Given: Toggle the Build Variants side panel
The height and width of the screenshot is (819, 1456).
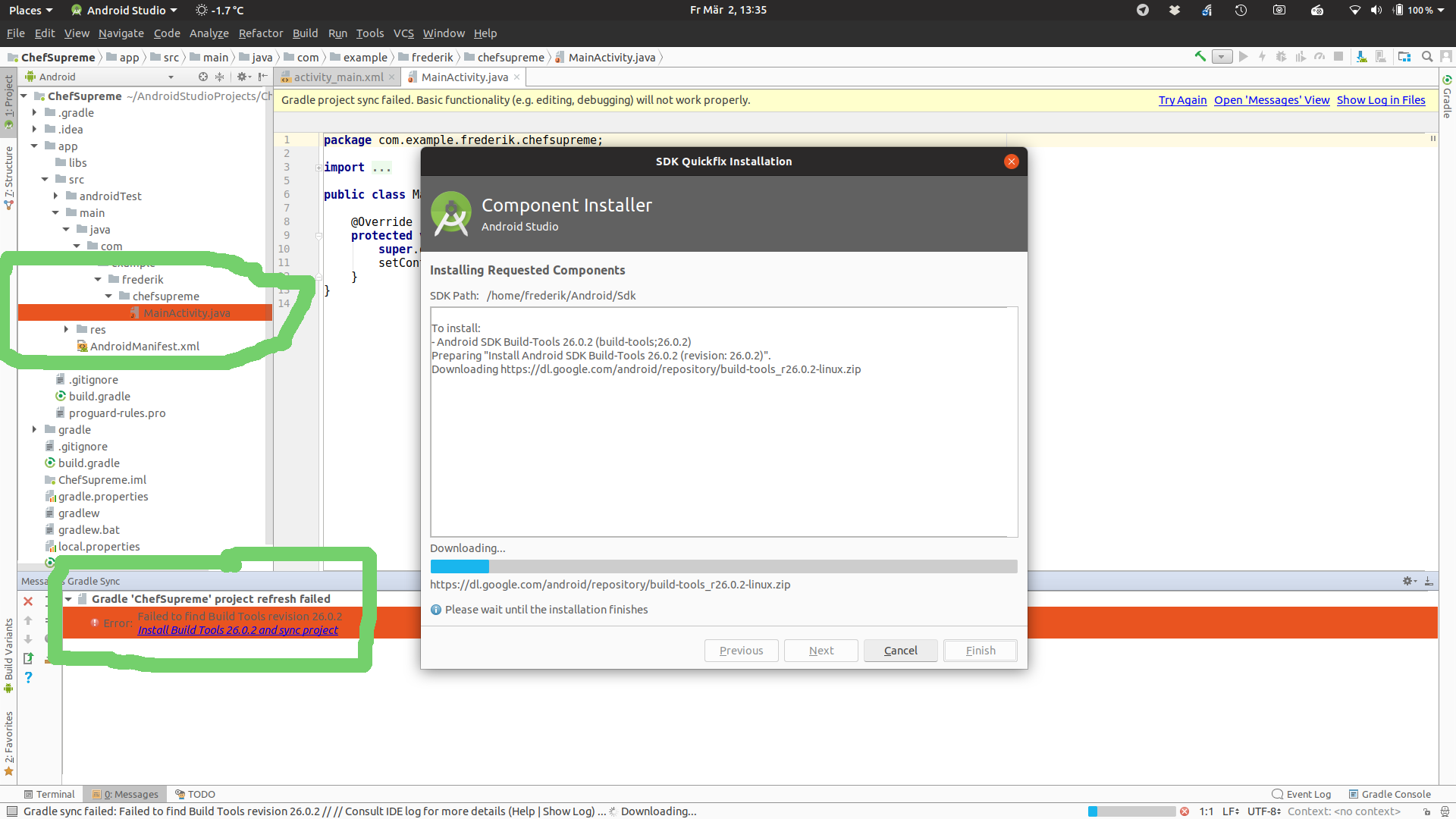Looking at the screenshot, I should (8, 652).
